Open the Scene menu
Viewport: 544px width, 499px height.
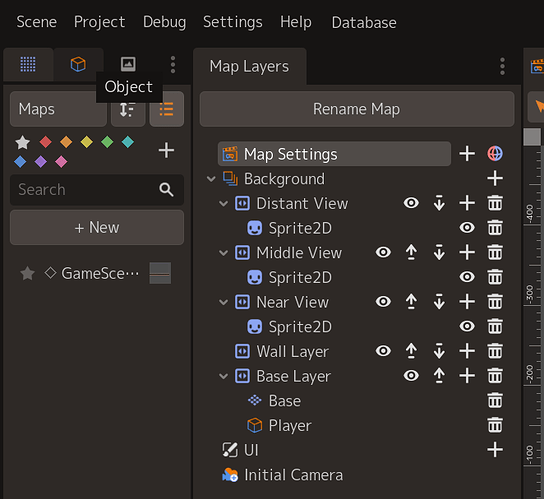tap(36, 22)
